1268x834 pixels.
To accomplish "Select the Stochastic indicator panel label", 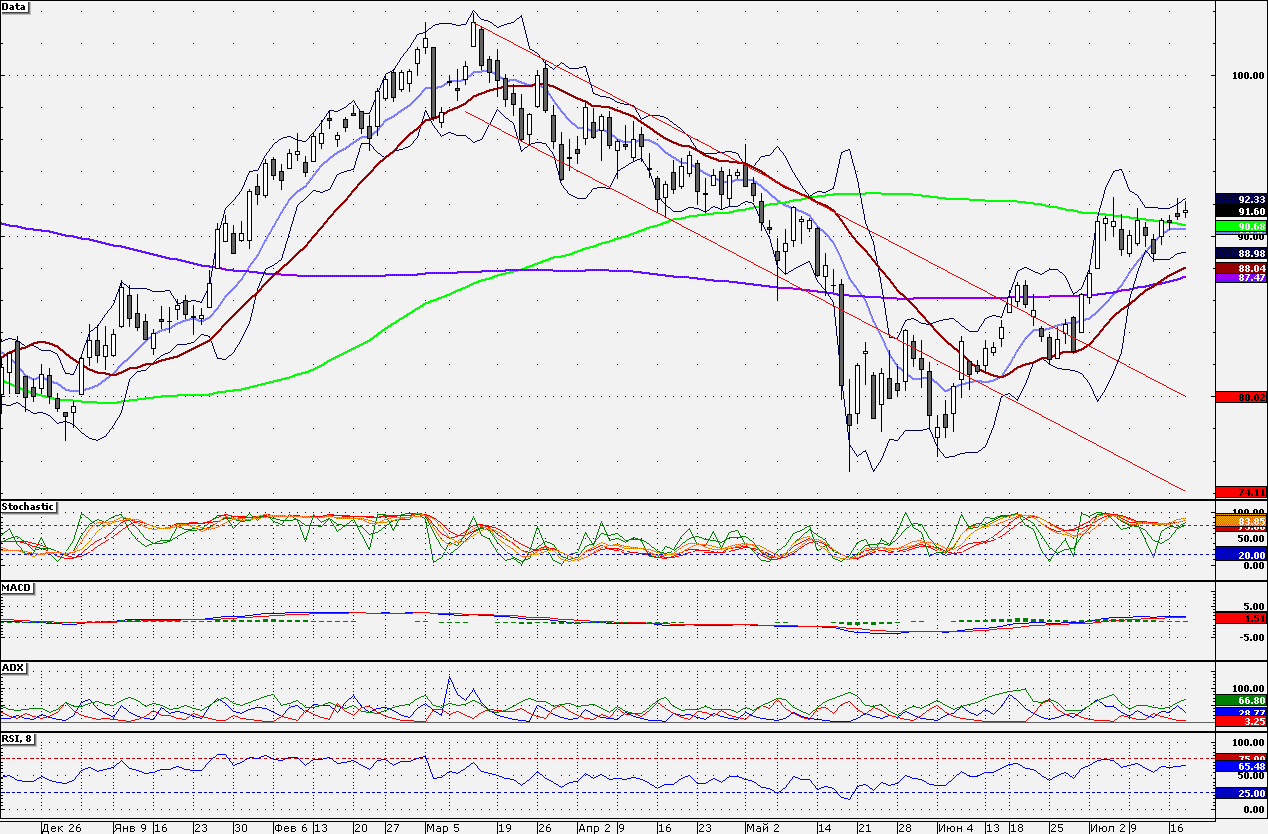I will coord(28,507).
